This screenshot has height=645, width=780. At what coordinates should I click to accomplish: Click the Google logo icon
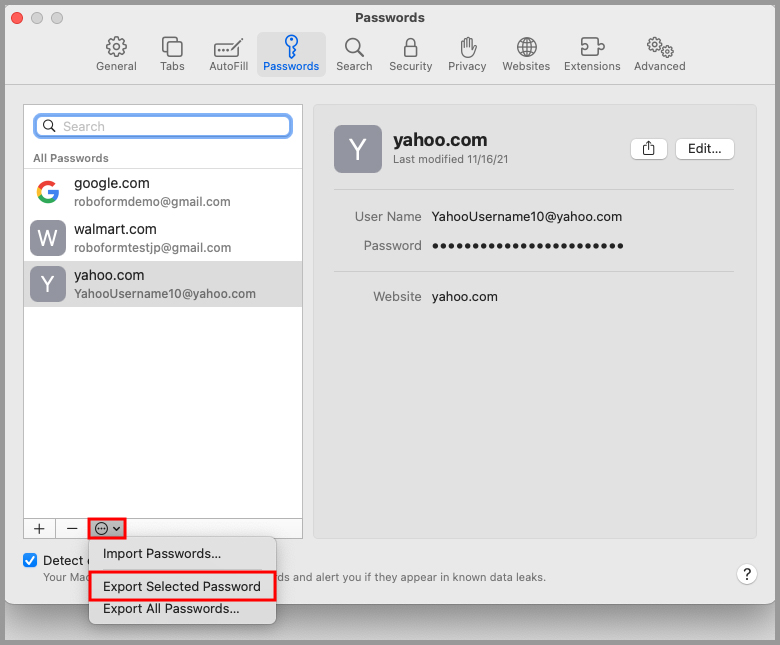(x=48, y=192)
